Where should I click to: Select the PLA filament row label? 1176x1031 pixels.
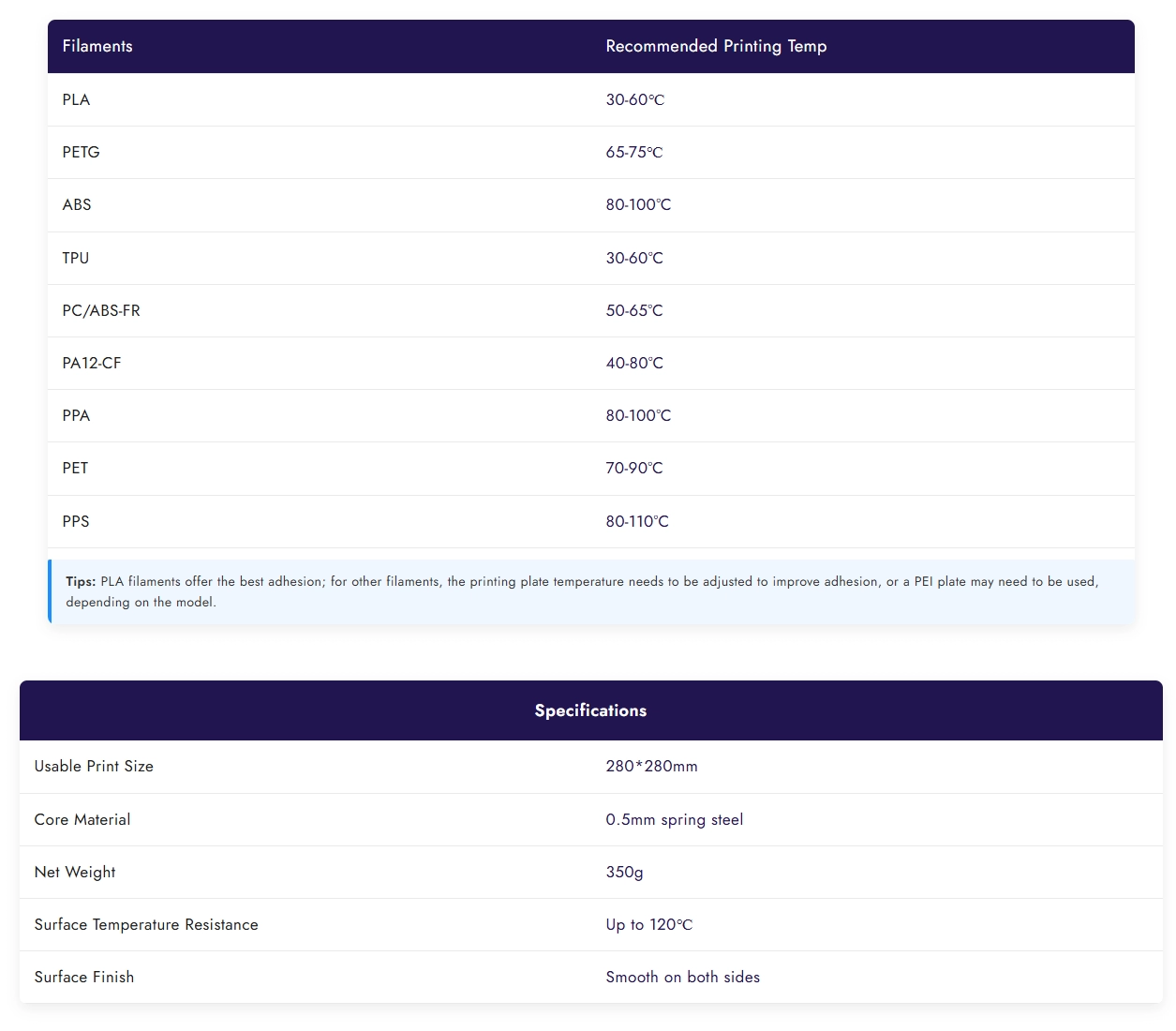(76, 100)
